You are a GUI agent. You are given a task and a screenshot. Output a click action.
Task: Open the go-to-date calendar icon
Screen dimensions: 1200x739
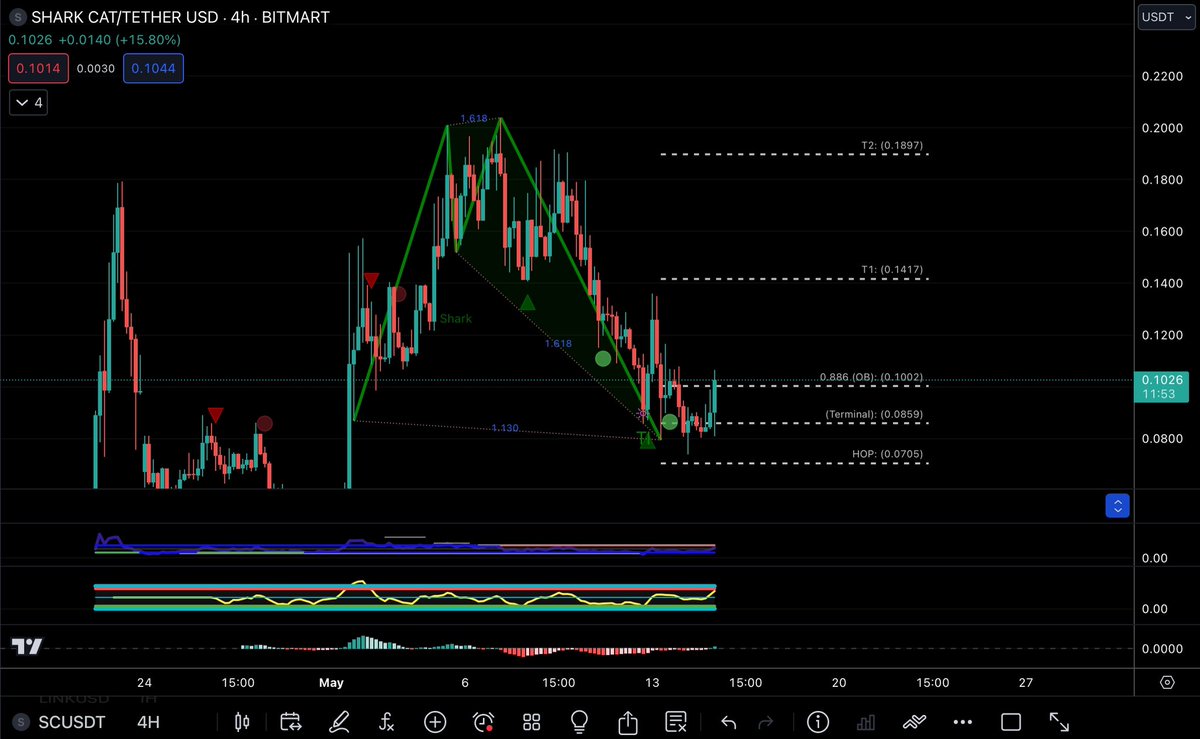[x=291, y=721]
